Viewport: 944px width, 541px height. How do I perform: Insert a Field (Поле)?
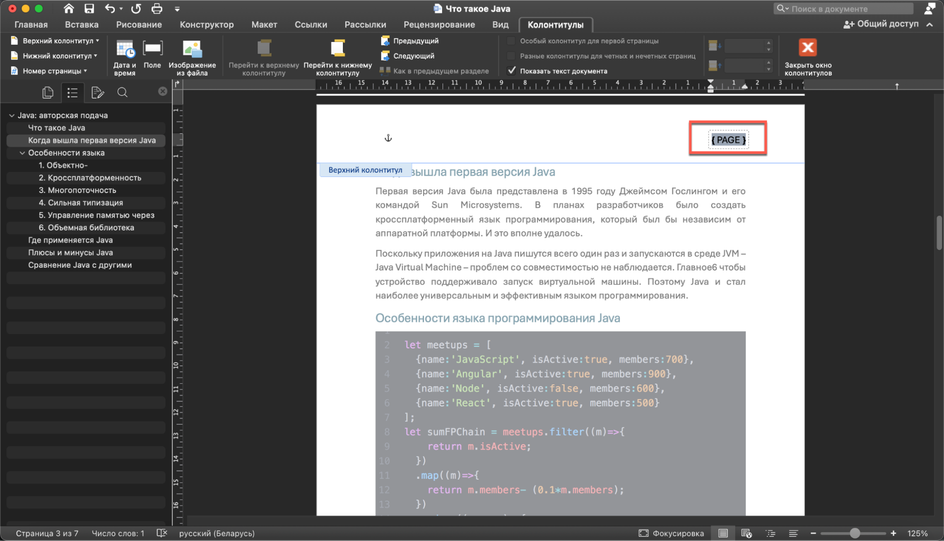tap(152, 54)
